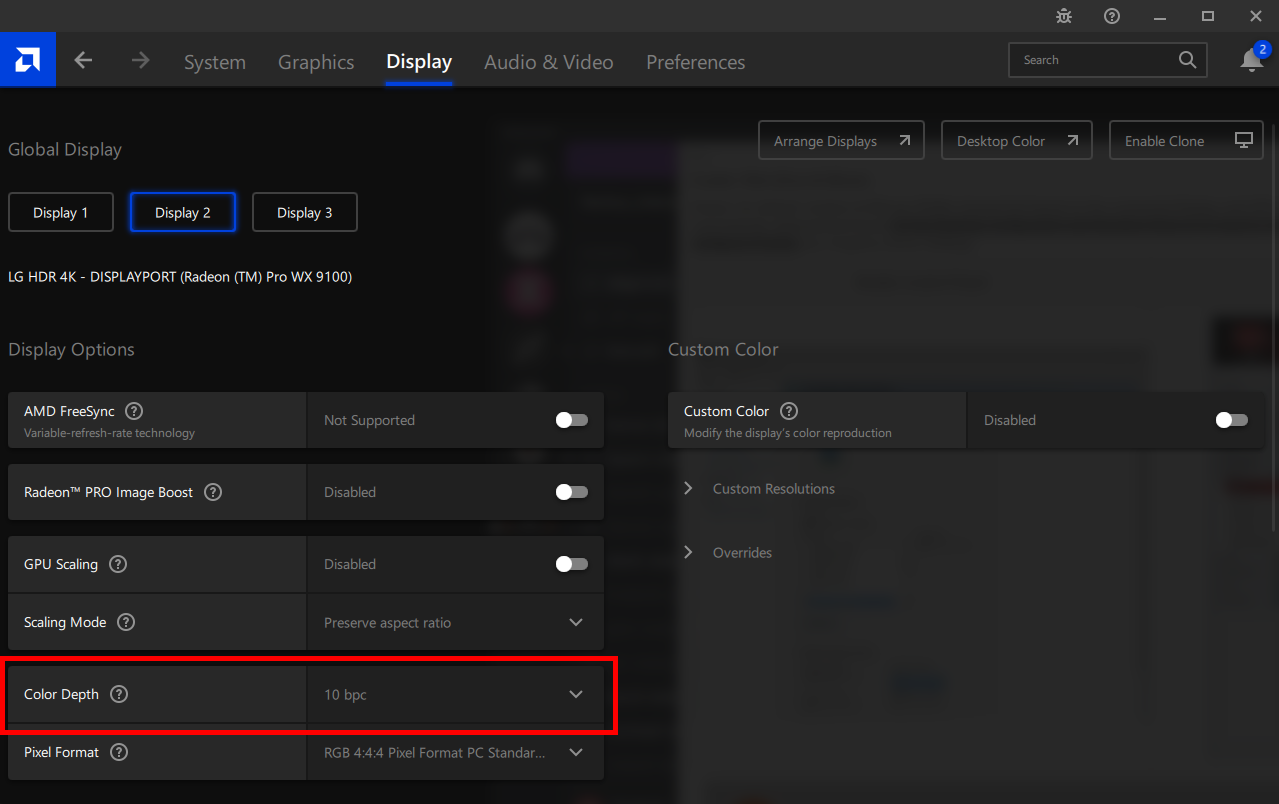Go back with the left arrow
The height and width of the screenshot is (804, 1279).
[83, 60]
